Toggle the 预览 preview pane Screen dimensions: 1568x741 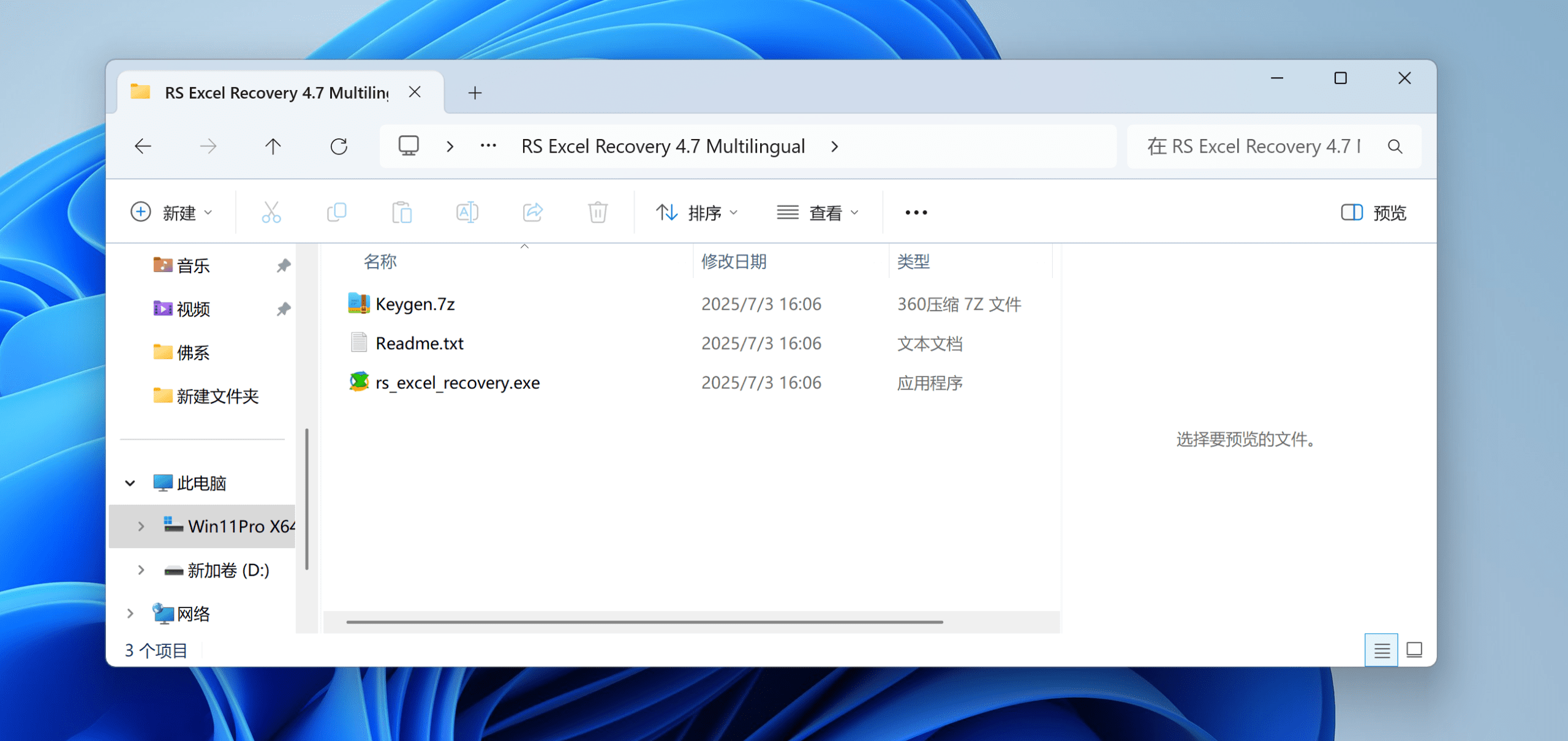[x=1373, y=213]
